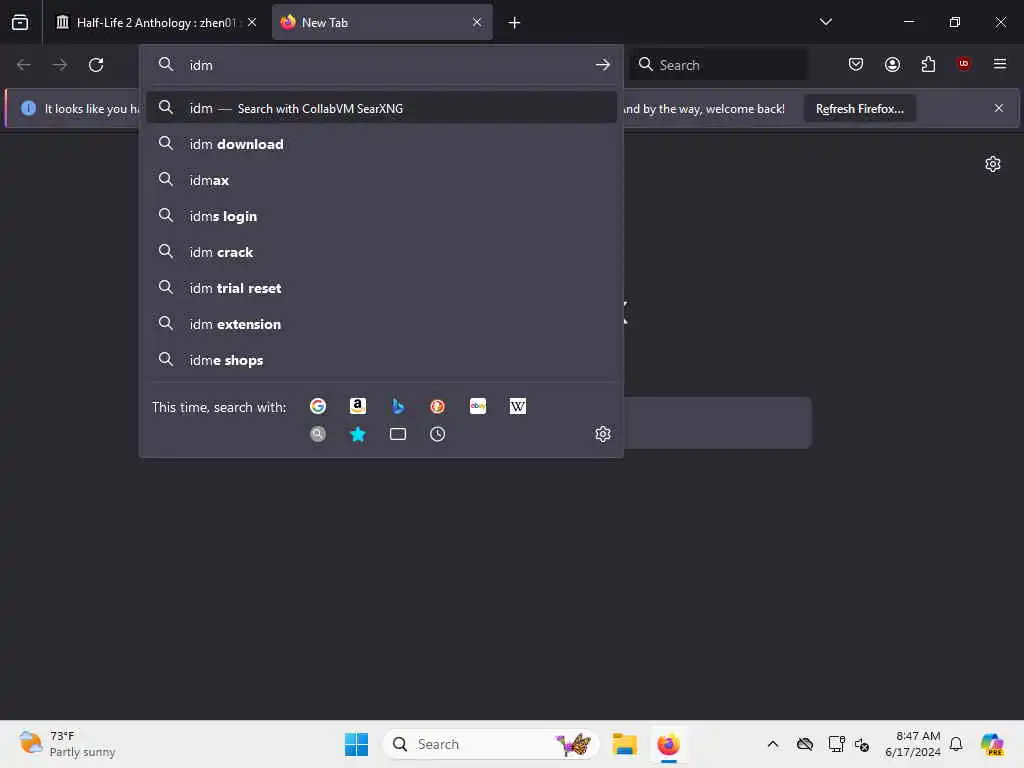Viewport: 1024px width, 768px height.
Task: Search bookmarks using the blue star icon
Action: coord(357,434)
